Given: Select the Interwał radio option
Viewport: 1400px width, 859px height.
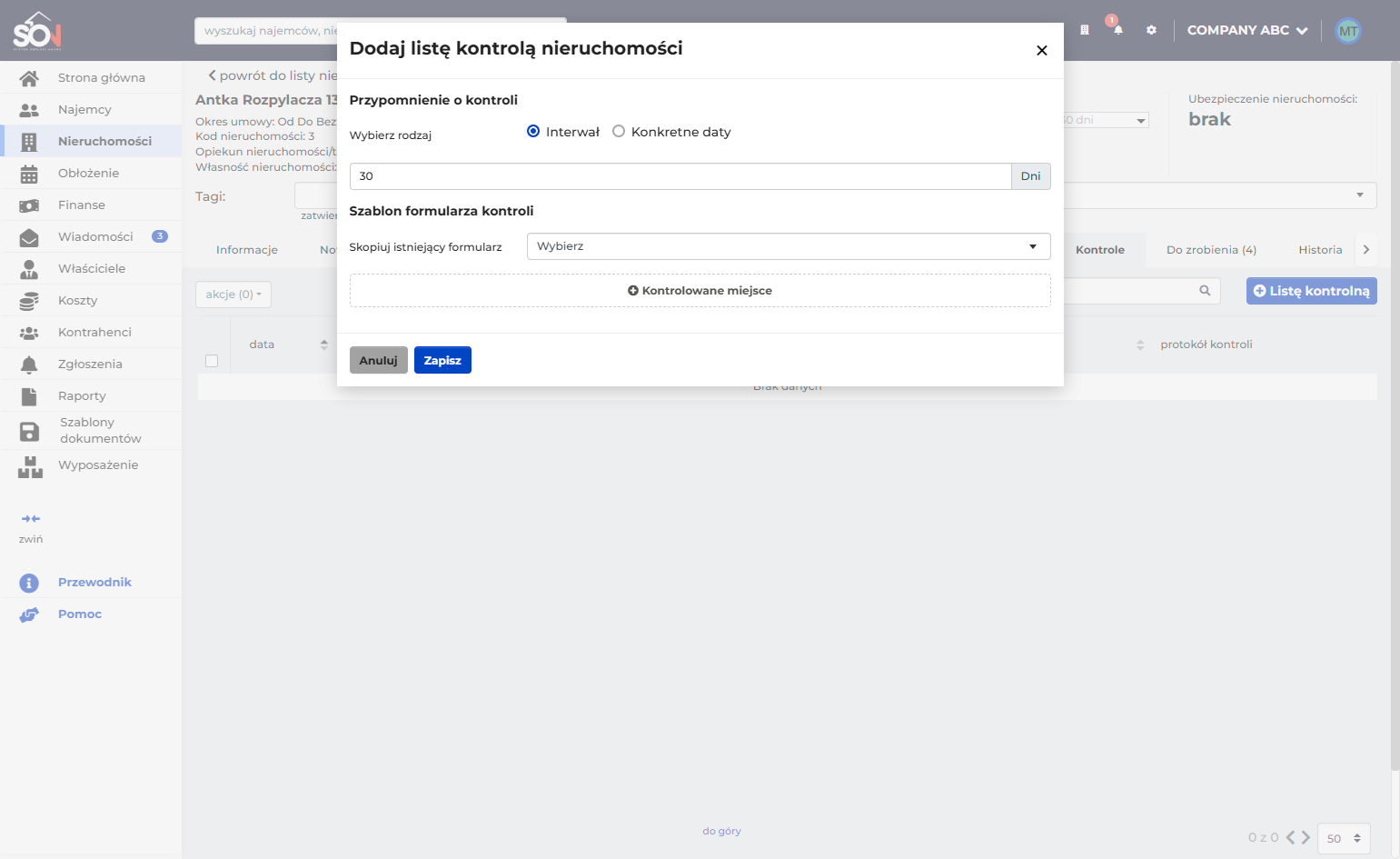Looking at the screenshot, I should (x=533, y=132).
